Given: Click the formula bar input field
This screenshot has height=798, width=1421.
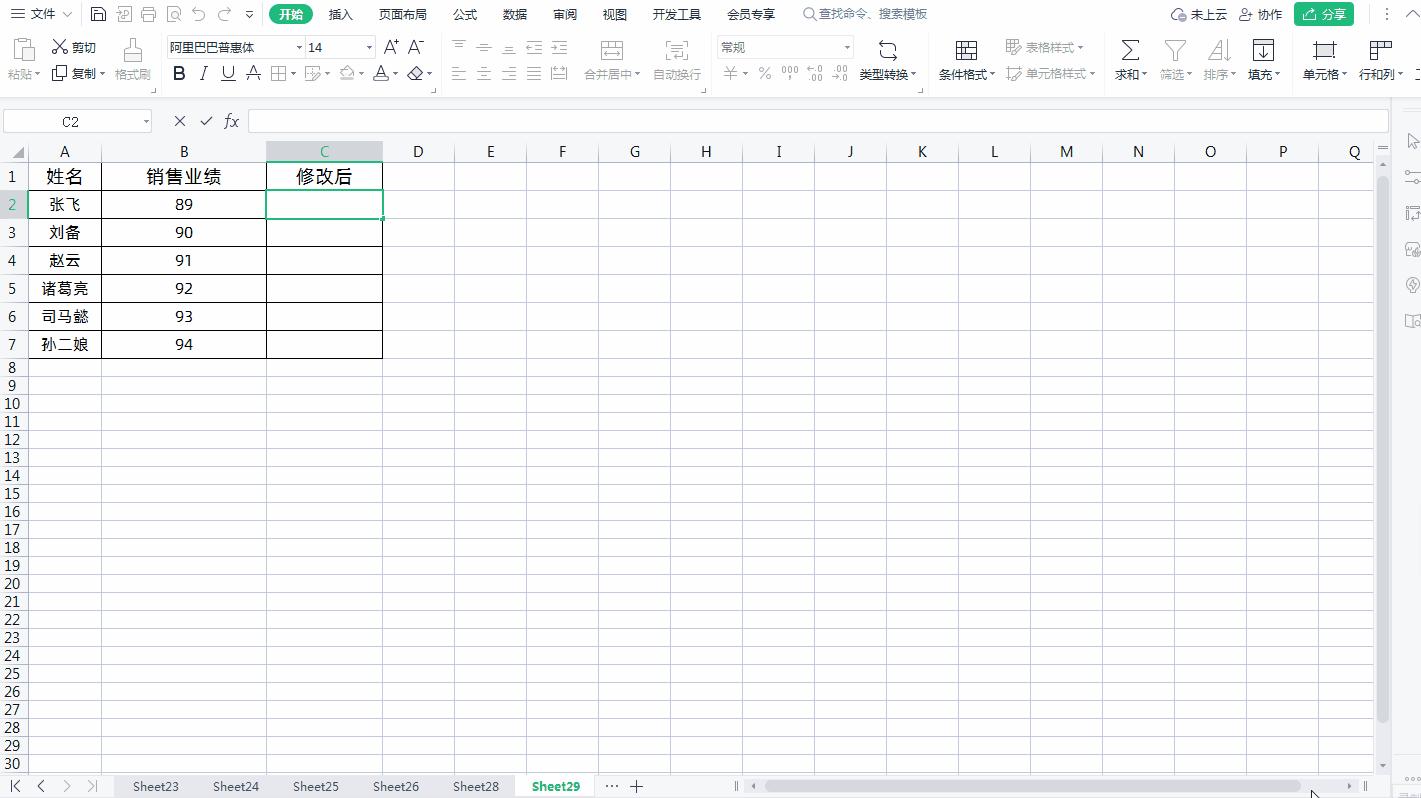Looking at the screenshot, I should click(x=816, y=121).
